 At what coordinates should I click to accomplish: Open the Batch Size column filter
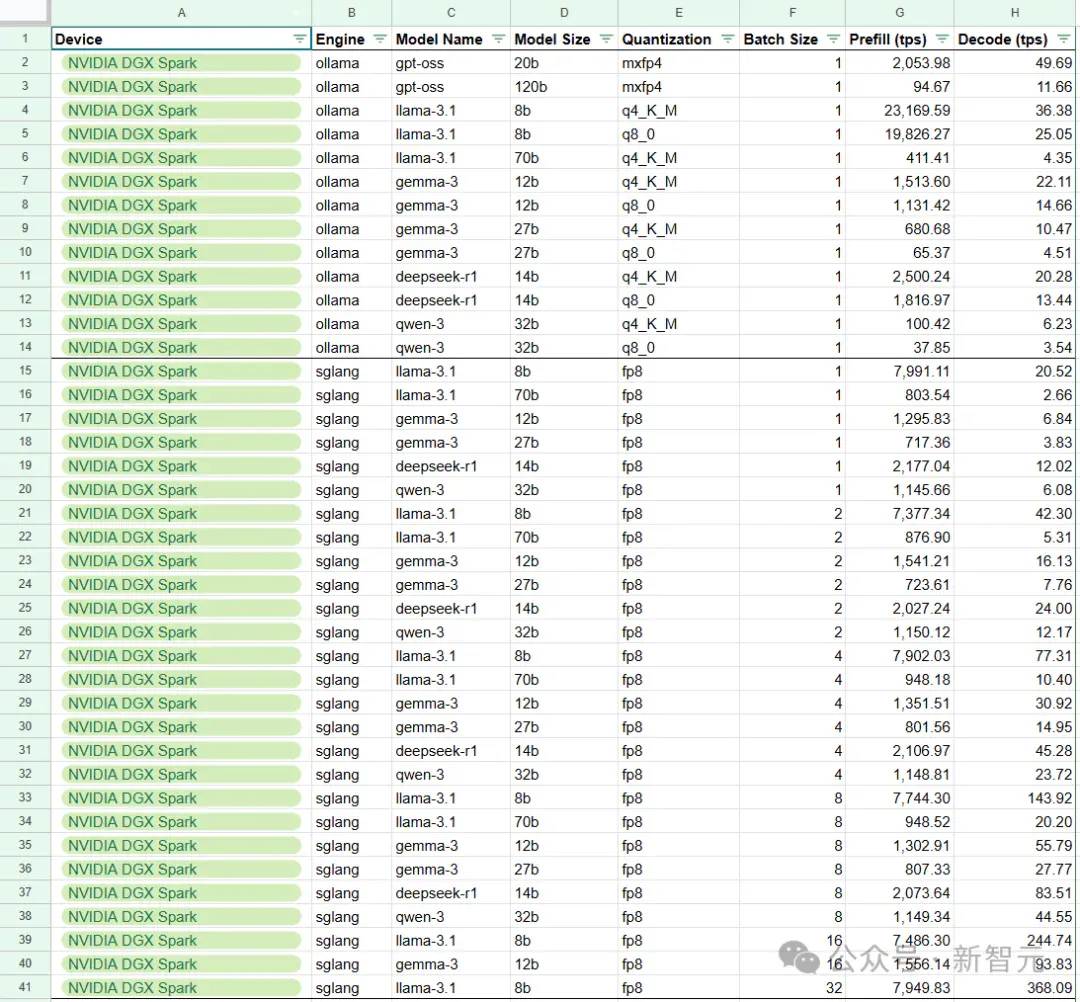pyautogui.click(x=833, y=39)
